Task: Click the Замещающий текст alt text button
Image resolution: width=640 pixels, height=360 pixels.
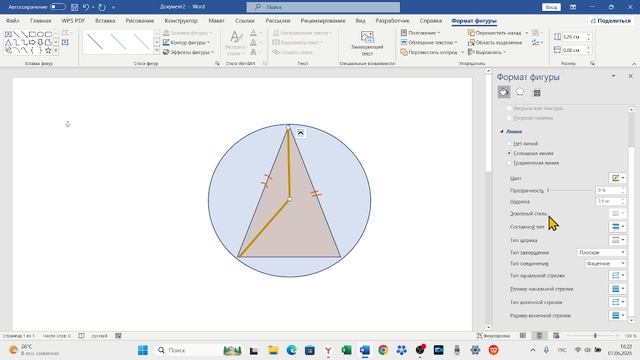Action: coord(367,43)
